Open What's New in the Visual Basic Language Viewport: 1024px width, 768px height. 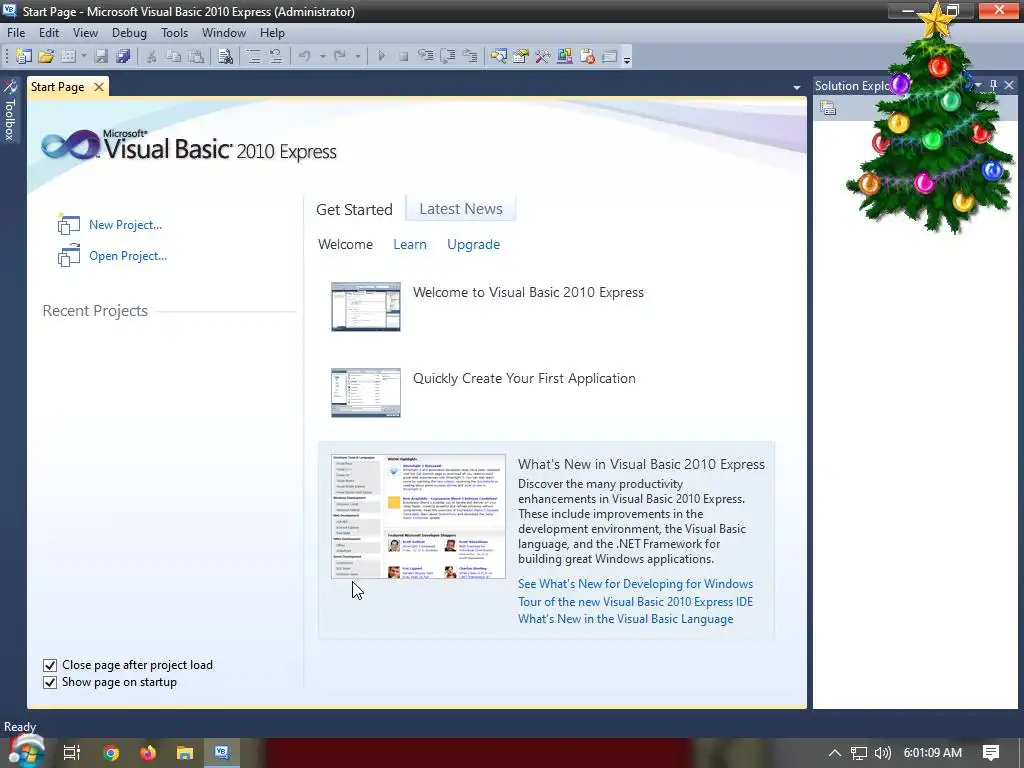pos(626,619)
